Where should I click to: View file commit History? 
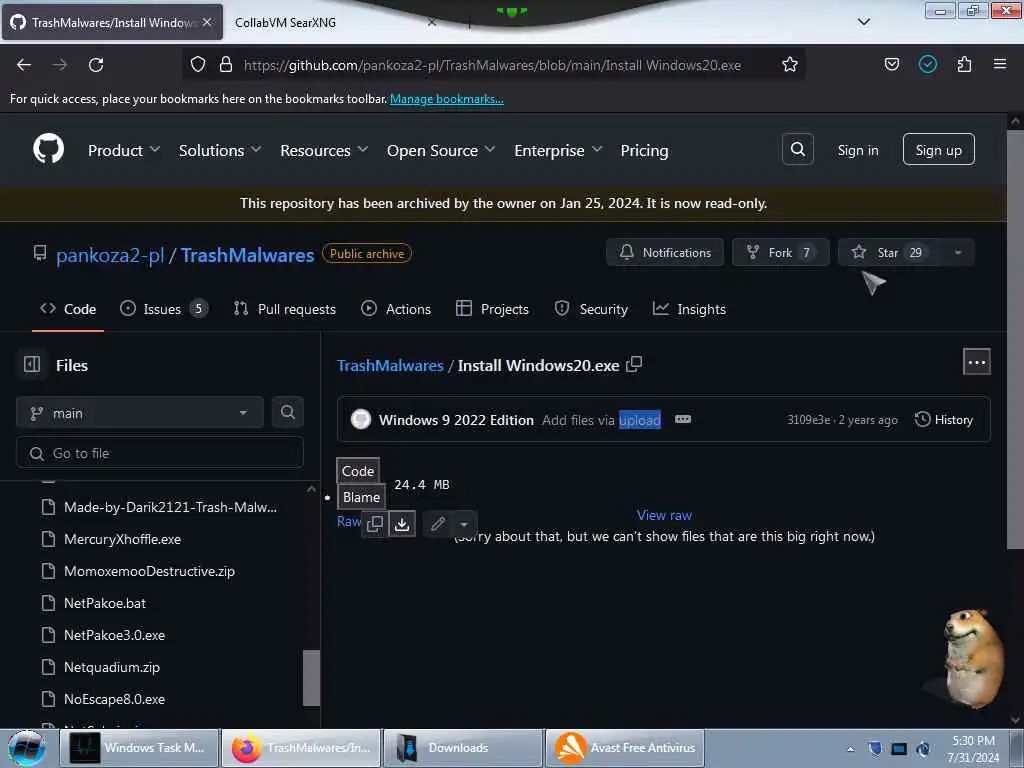click(944, 419)
